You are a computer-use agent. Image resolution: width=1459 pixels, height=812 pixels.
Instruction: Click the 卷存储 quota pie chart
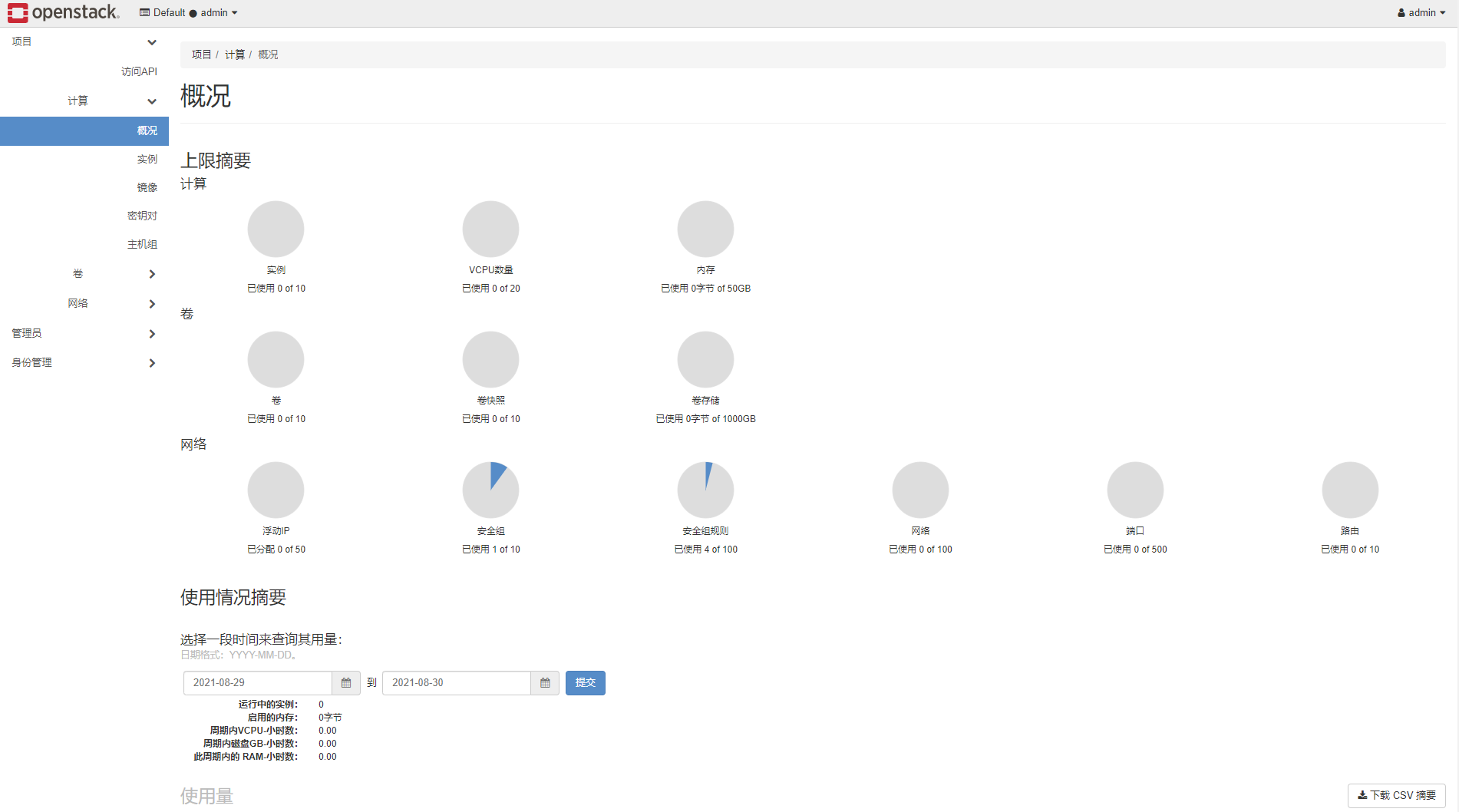point(705,359)
